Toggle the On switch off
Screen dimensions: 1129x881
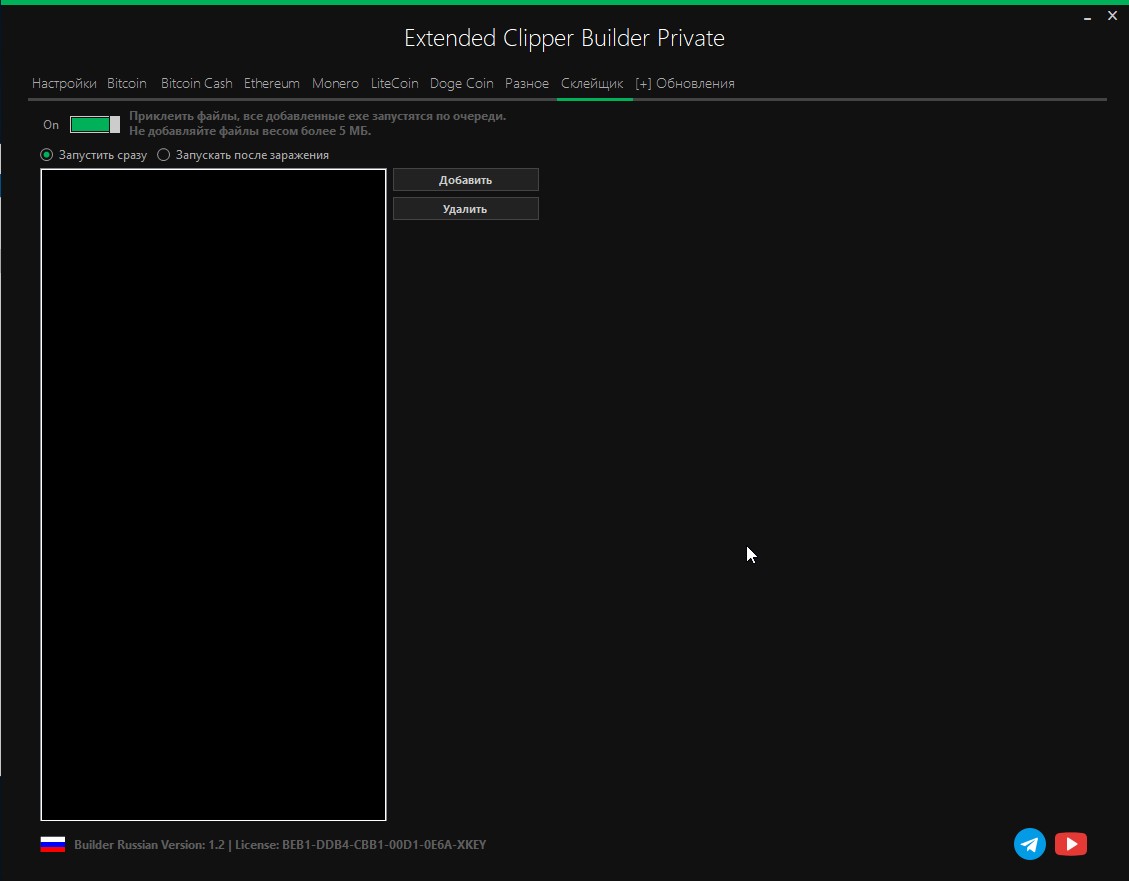tap(94, 125)
